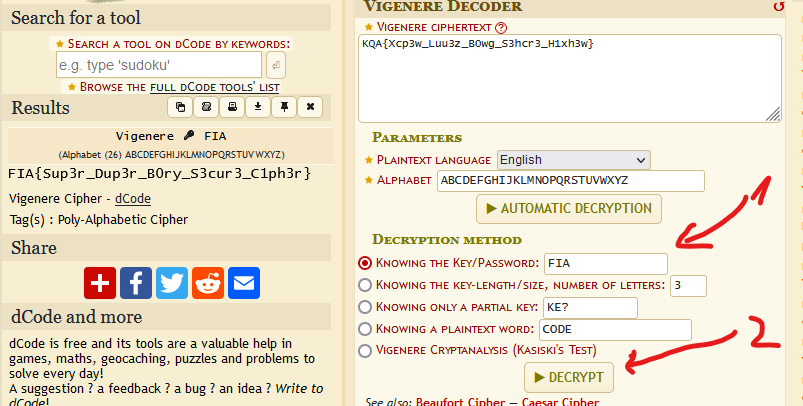Select the Knowing the key-length/size method
Image resolution: width=803 pixels, height=406 pixels.
tap(365, 285)
